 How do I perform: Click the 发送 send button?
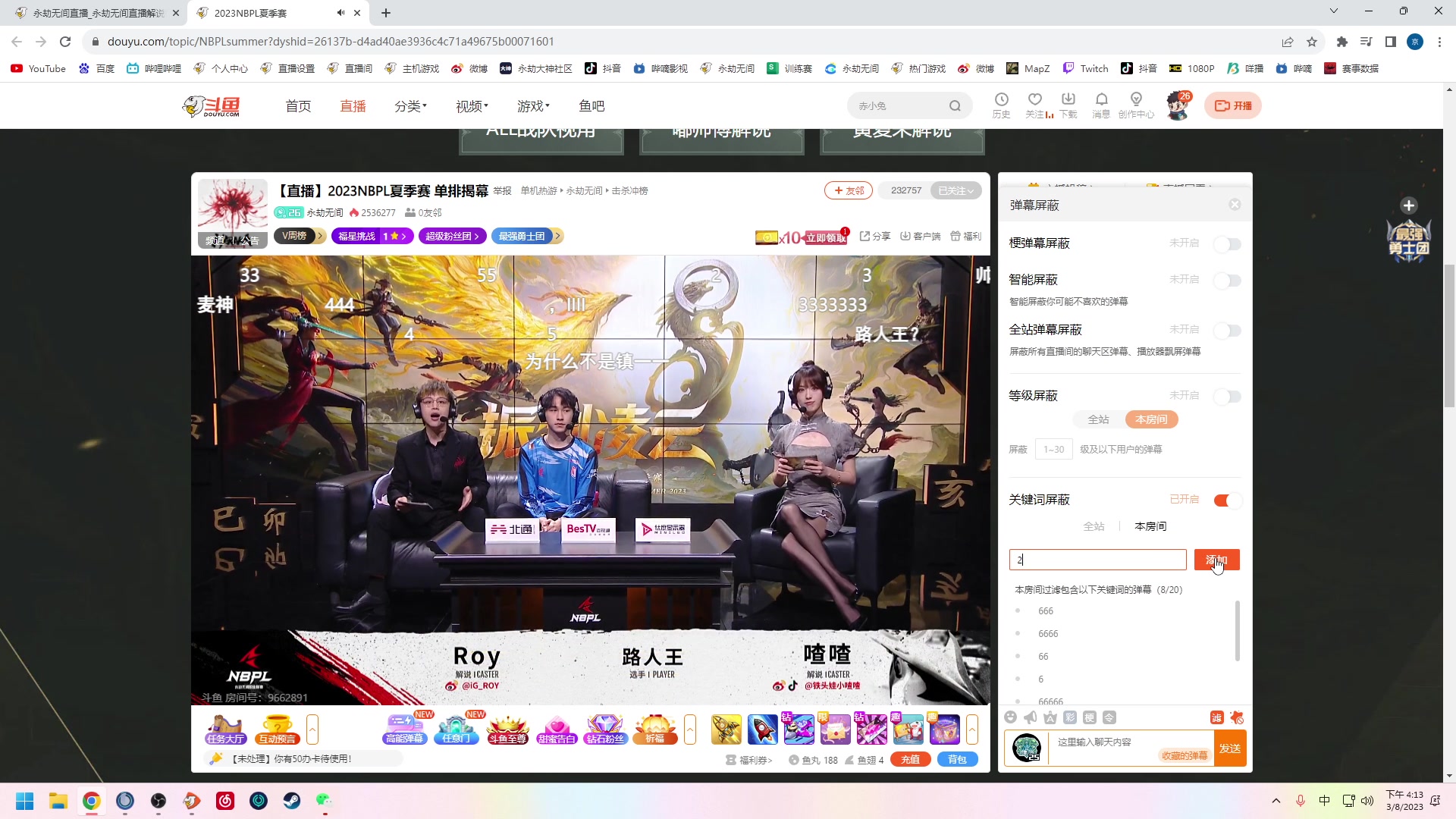click(1228, 748)
